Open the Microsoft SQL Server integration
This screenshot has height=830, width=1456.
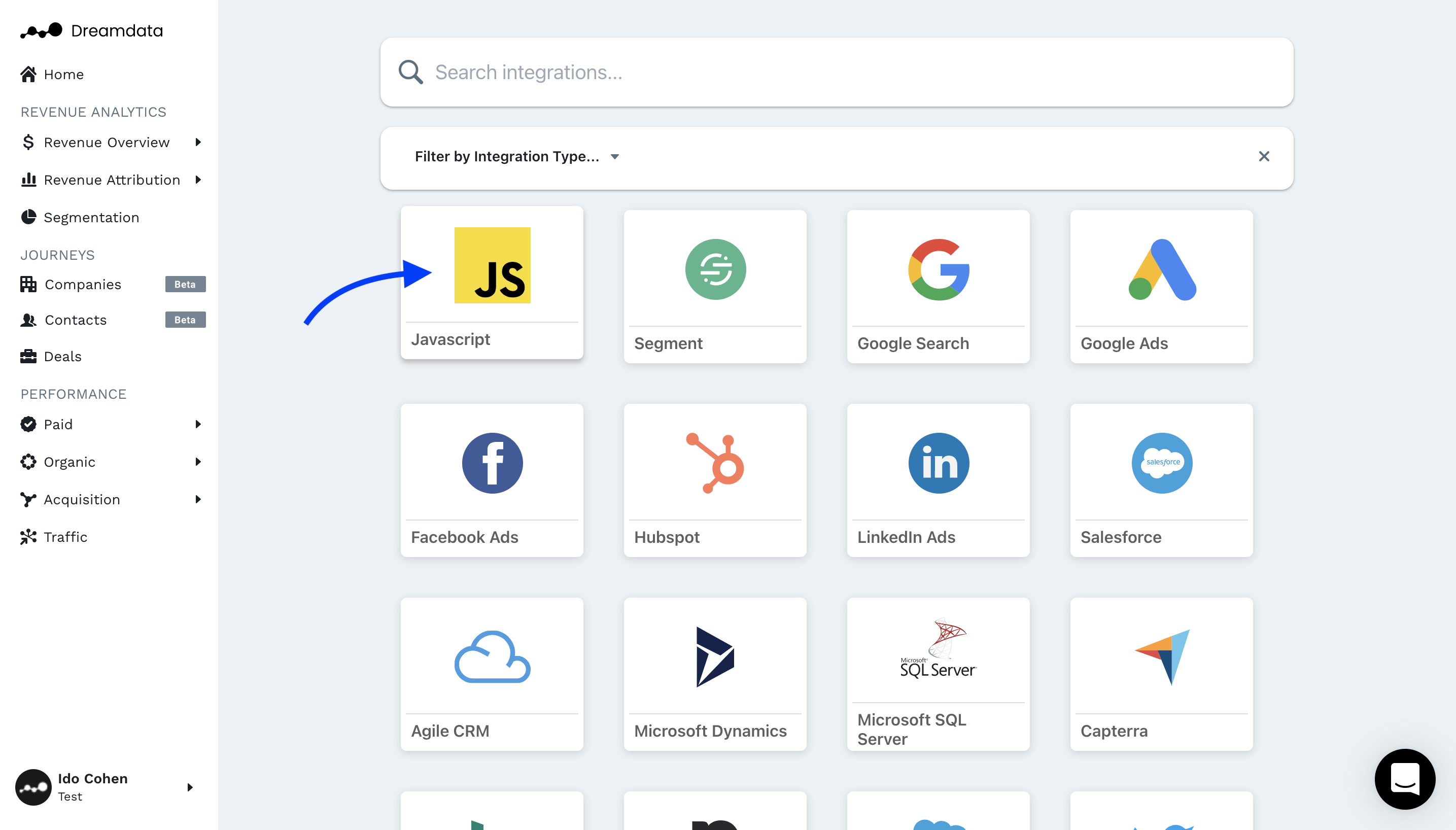(x=938, y=674)
